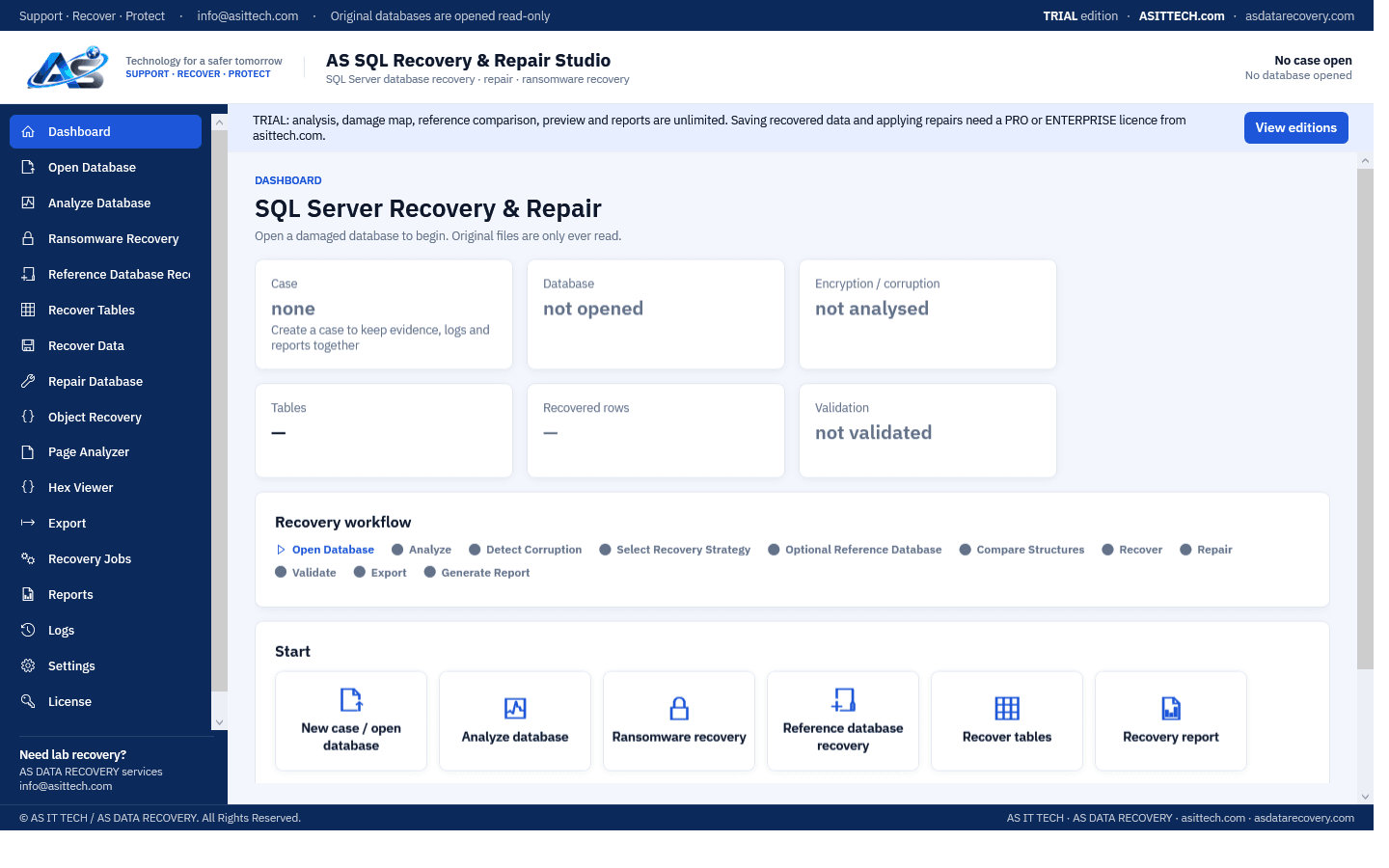Click the Database not opened card
The width and height of the screenshot is (1389, 868).
656,314
